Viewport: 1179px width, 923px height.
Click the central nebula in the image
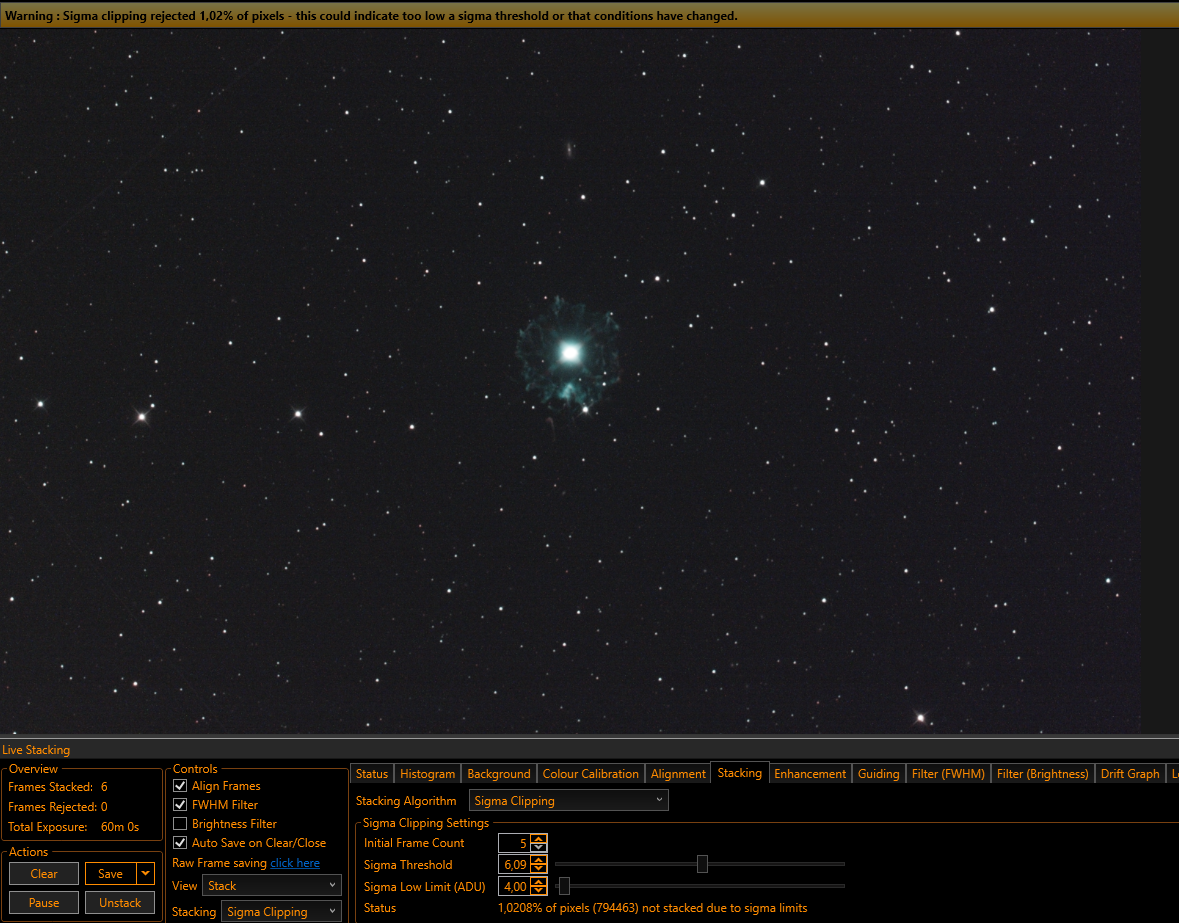(569, 353)
